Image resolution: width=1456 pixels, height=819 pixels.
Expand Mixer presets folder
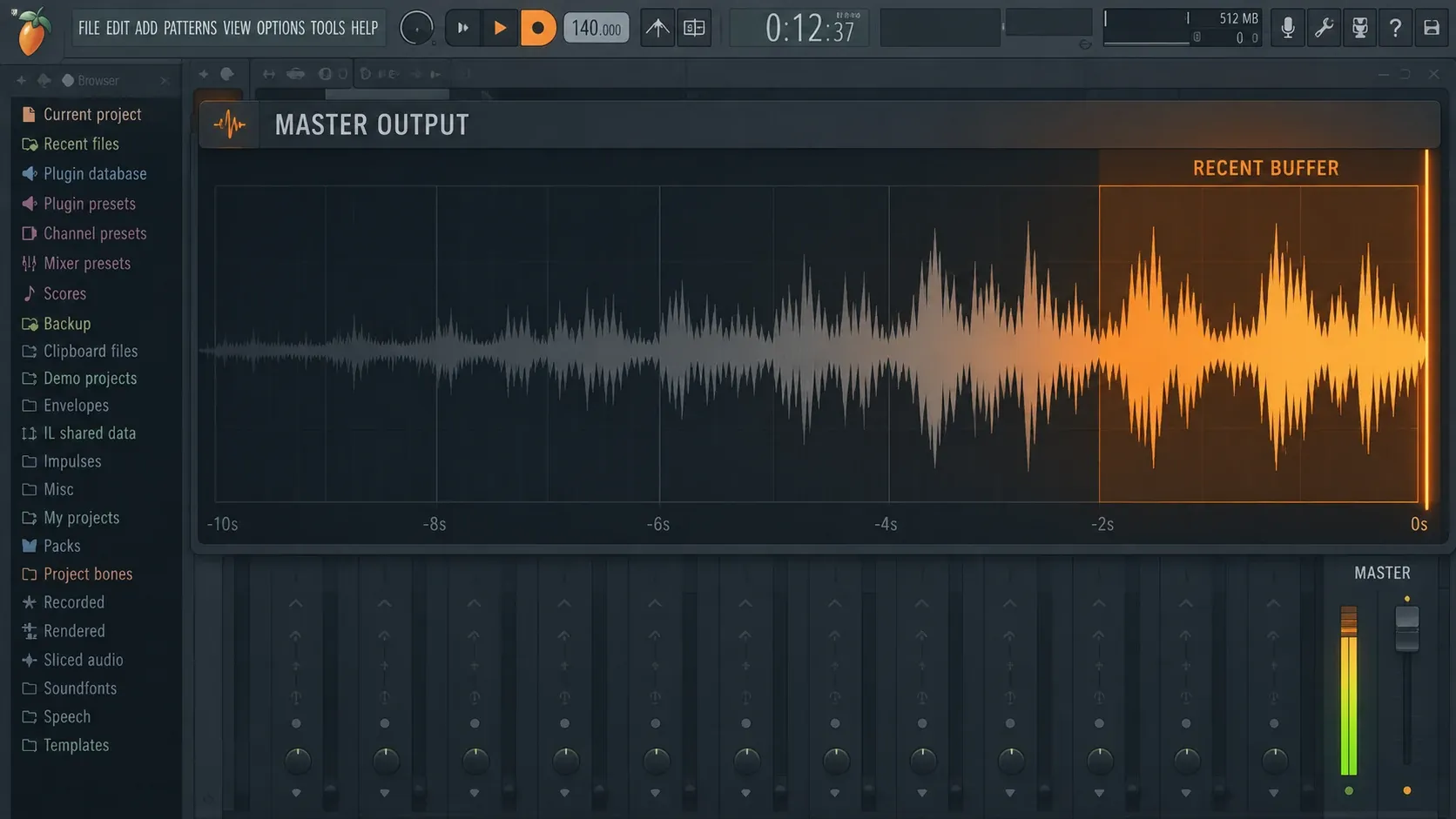click(x=76, y=263)
